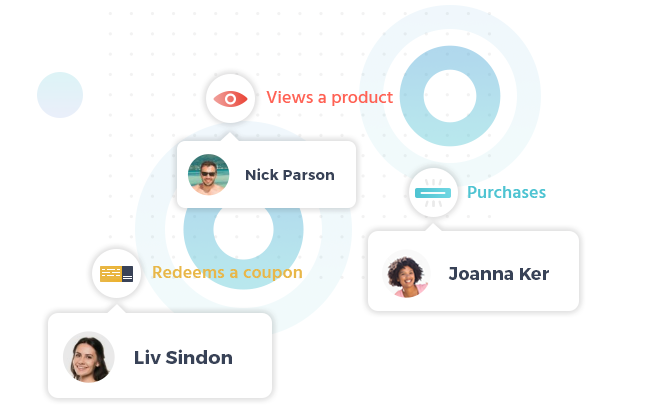Click the red eye icon
The height and width of the screenshot is (407, 655).
pyautogui.click(x=231, y=98)
